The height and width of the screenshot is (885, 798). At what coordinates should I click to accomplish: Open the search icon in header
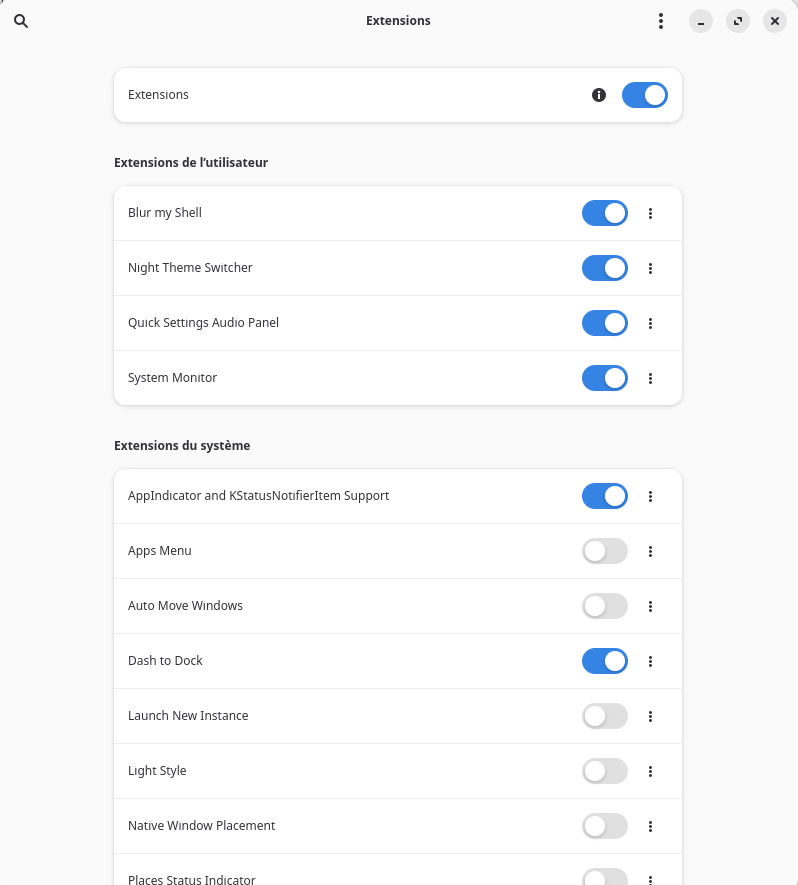21,21
